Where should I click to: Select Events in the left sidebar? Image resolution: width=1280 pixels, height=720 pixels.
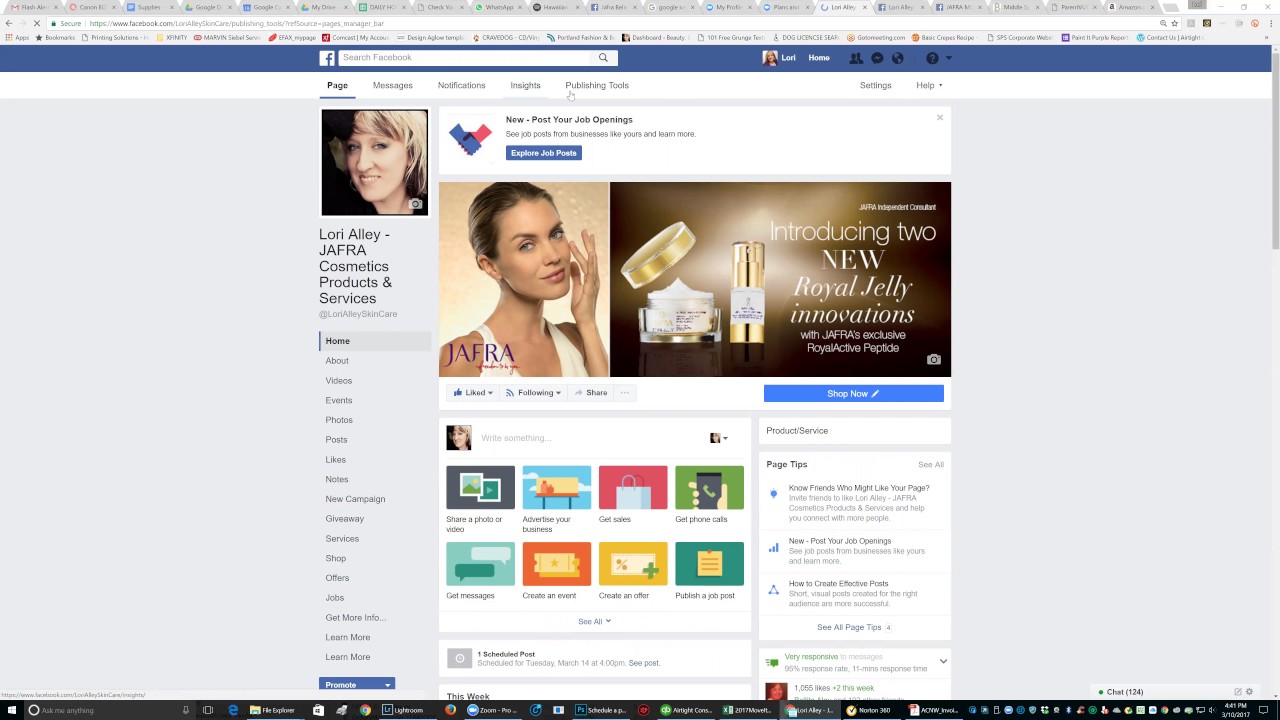(338, 401)
